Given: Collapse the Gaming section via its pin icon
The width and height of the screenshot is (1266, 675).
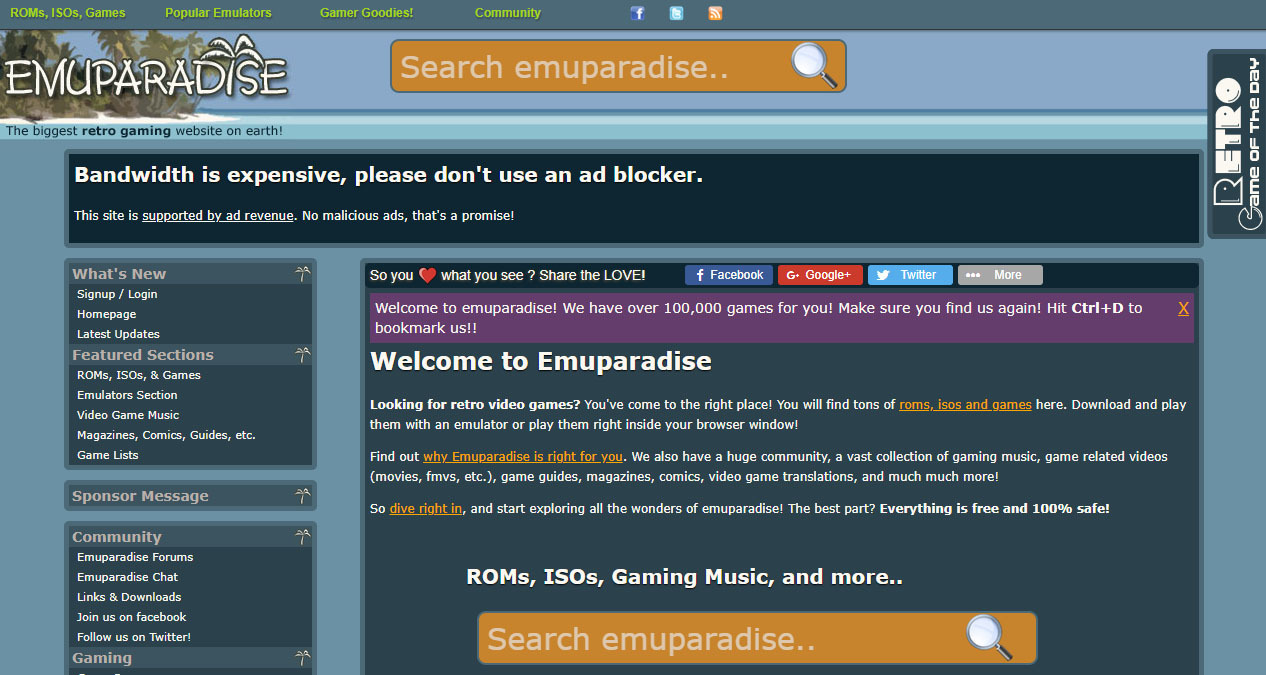Looking at the screenshot, I should [x=302, y=656].
